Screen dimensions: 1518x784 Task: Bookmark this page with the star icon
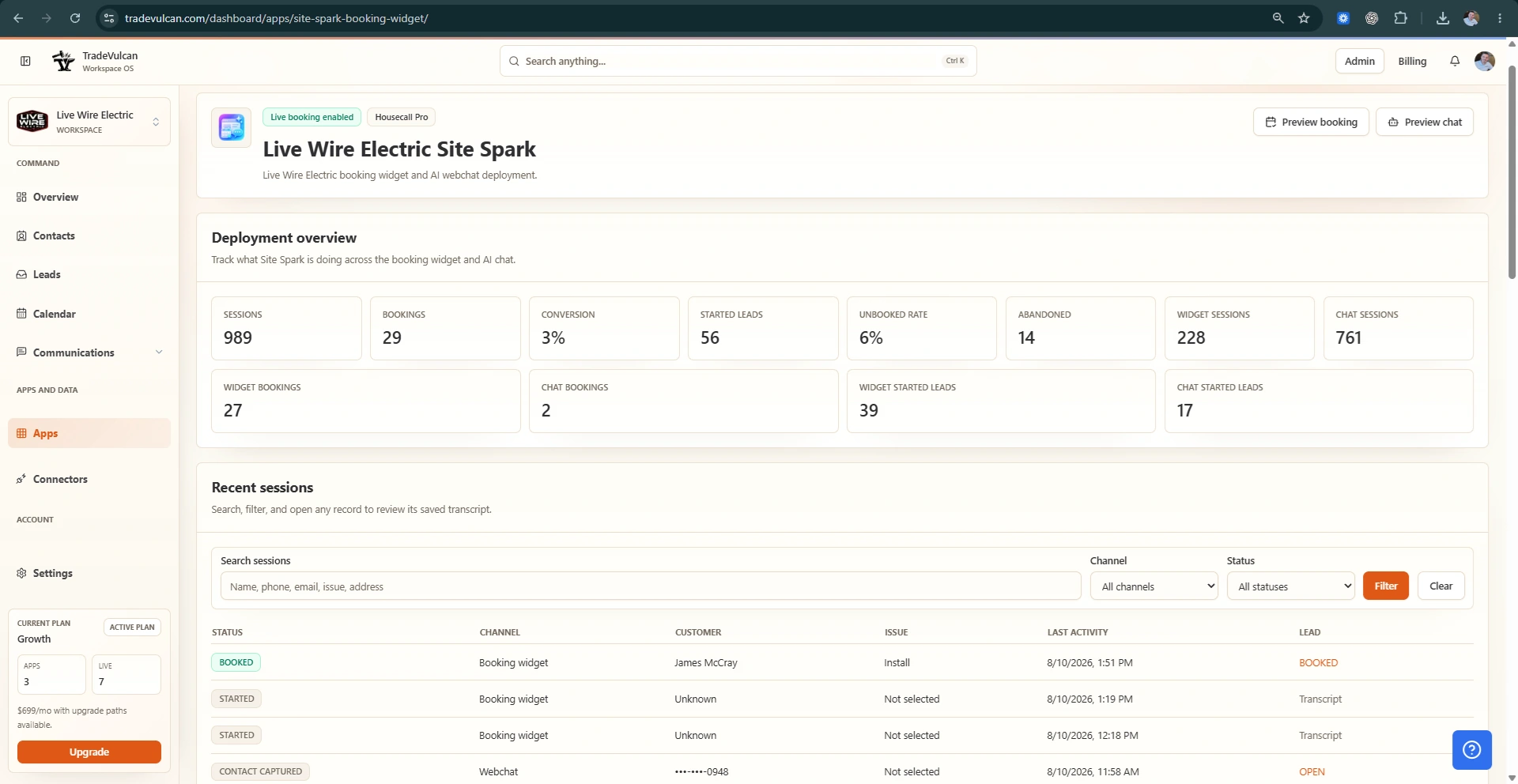tap(1304, 18)
